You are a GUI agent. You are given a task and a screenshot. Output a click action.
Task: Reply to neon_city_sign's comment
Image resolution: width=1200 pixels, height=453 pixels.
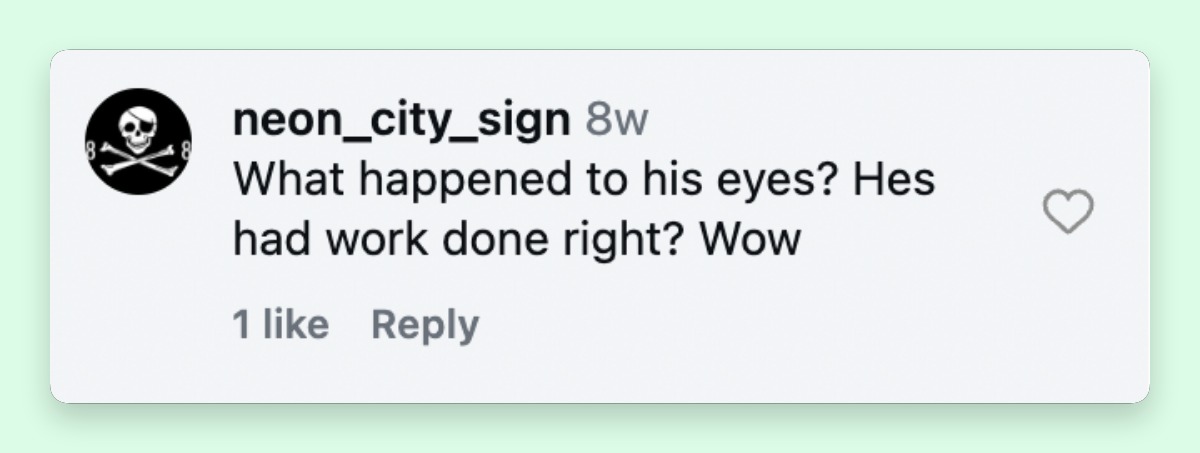tap(425, 326)
